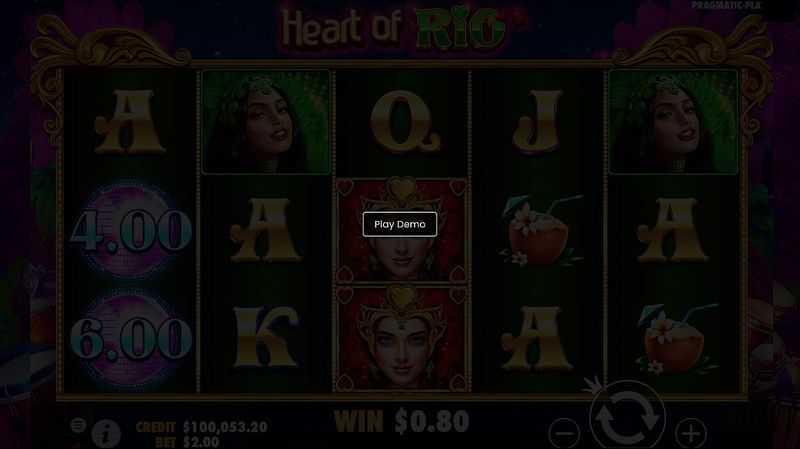Hit the circular spin arrows button
The height and width of the screenshot is (449, 800).
[627, 416]
